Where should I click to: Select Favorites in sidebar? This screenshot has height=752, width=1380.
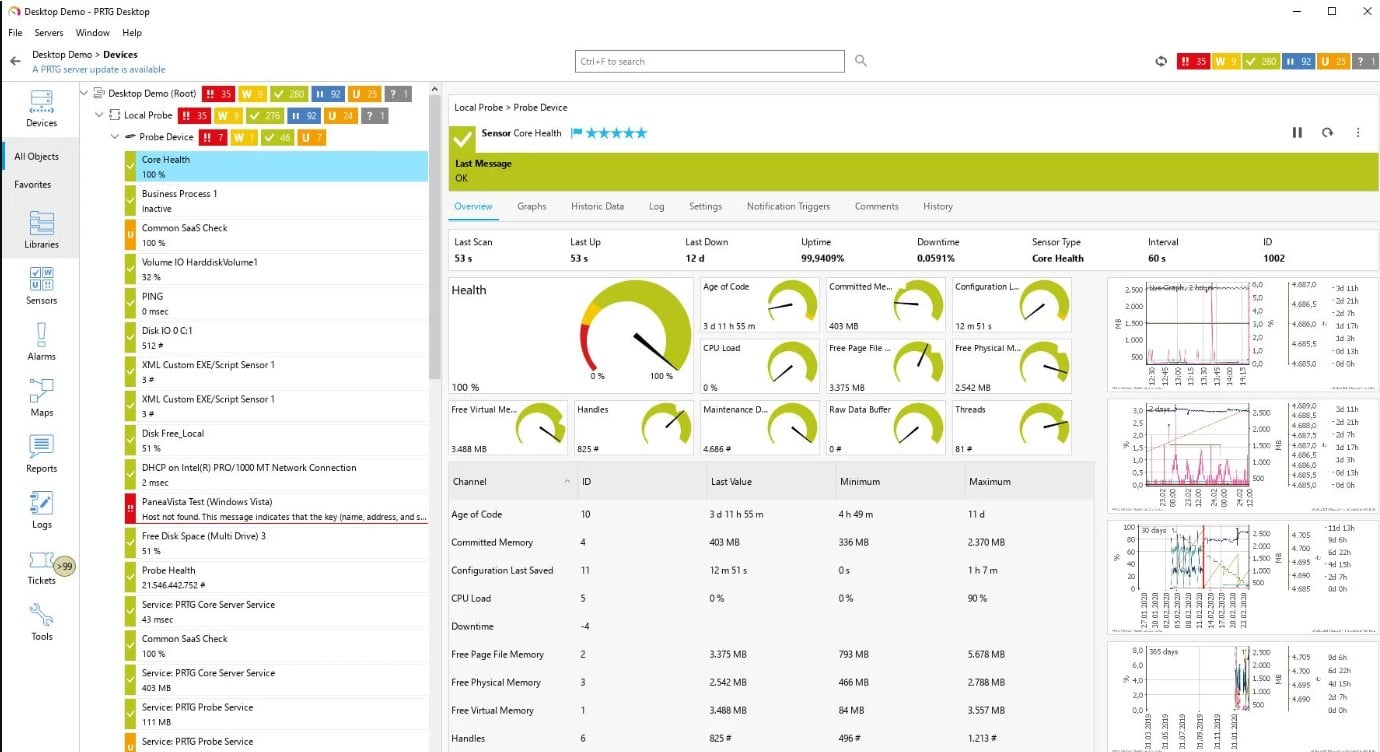point(32,184)
